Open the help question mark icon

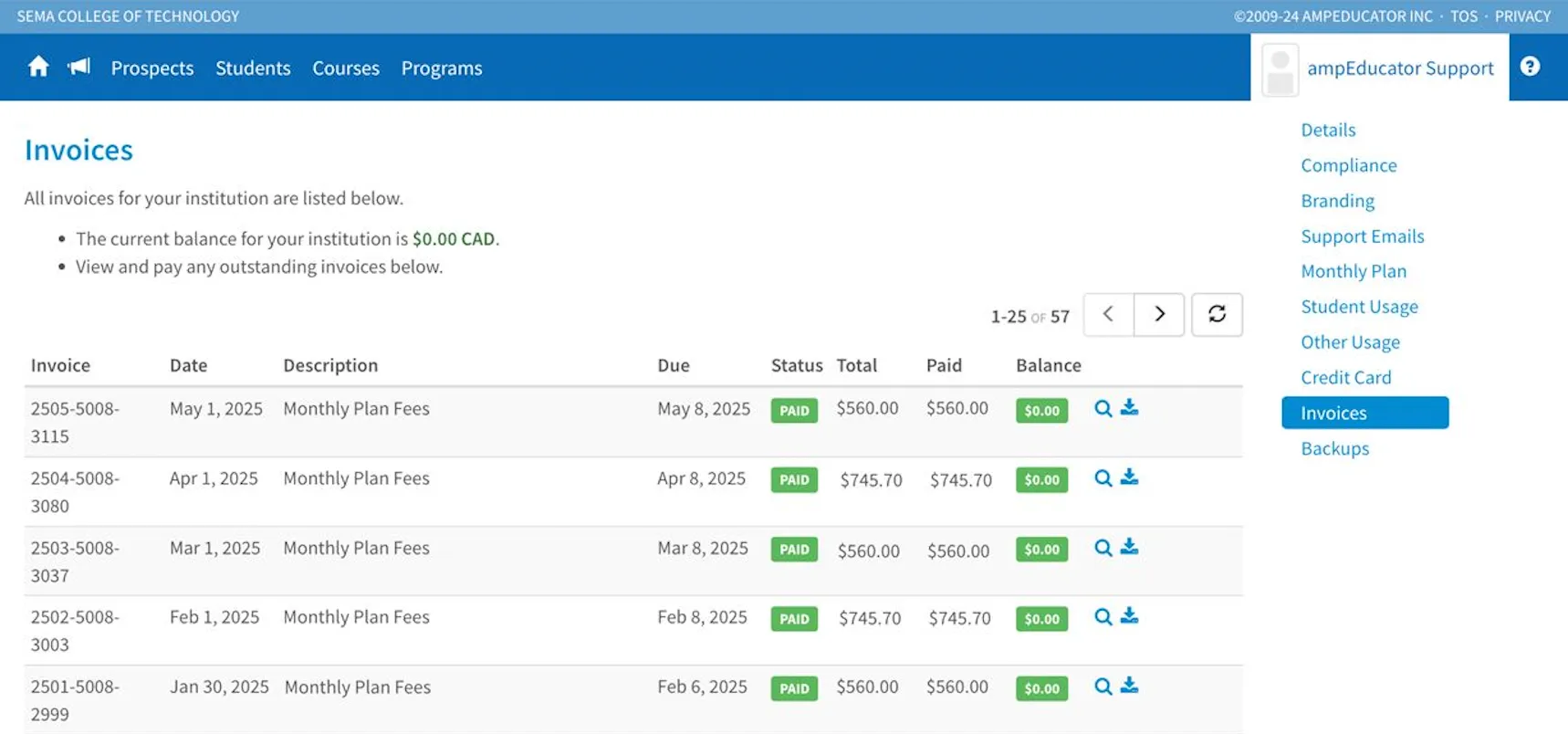[x=1531, y=67]
